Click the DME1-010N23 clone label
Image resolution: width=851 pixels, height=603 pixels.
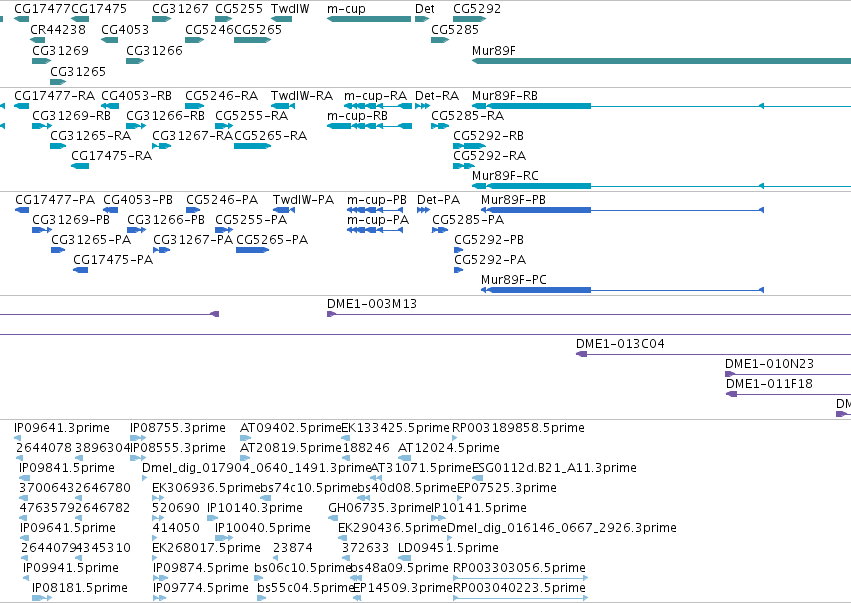click(770, 364)
